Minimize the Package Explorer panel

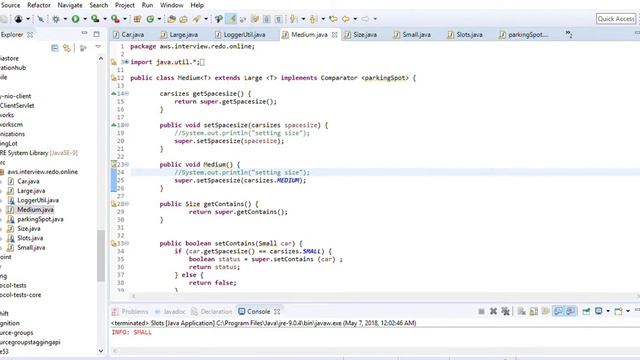[84, 33]
